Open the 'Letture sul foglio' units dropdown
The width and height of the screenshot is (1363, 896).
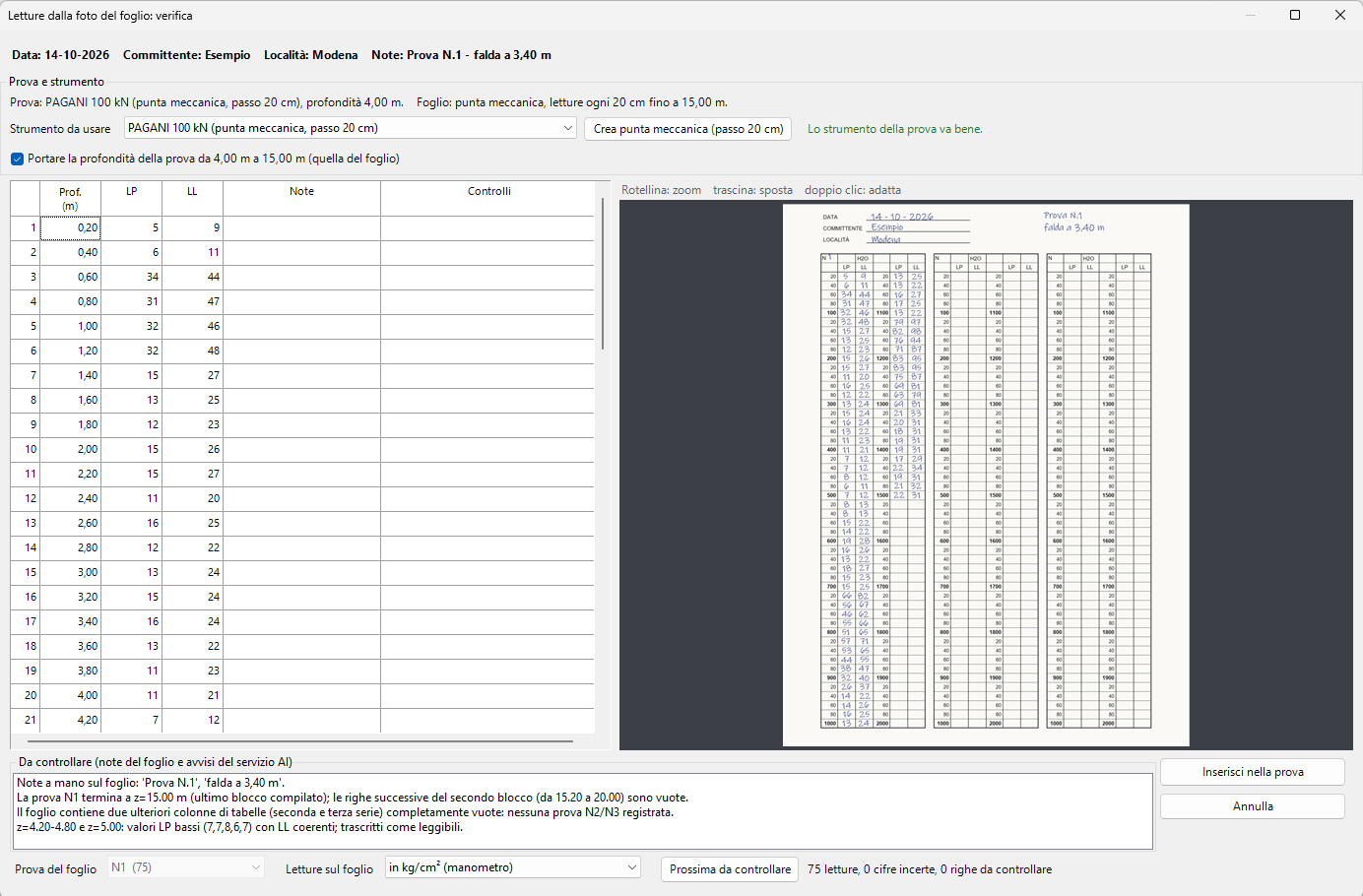tap(513, 867)
